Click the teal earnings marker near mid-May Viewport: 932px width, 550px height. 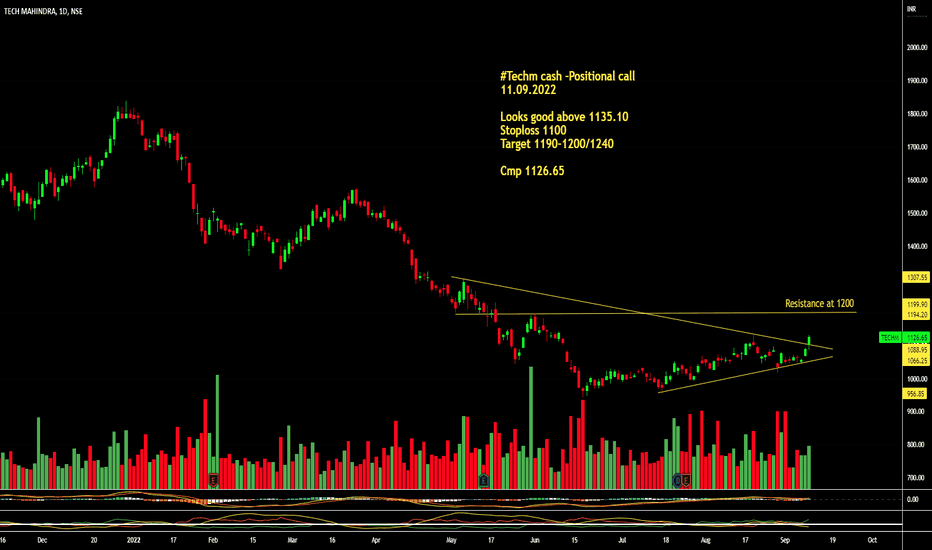484,479
